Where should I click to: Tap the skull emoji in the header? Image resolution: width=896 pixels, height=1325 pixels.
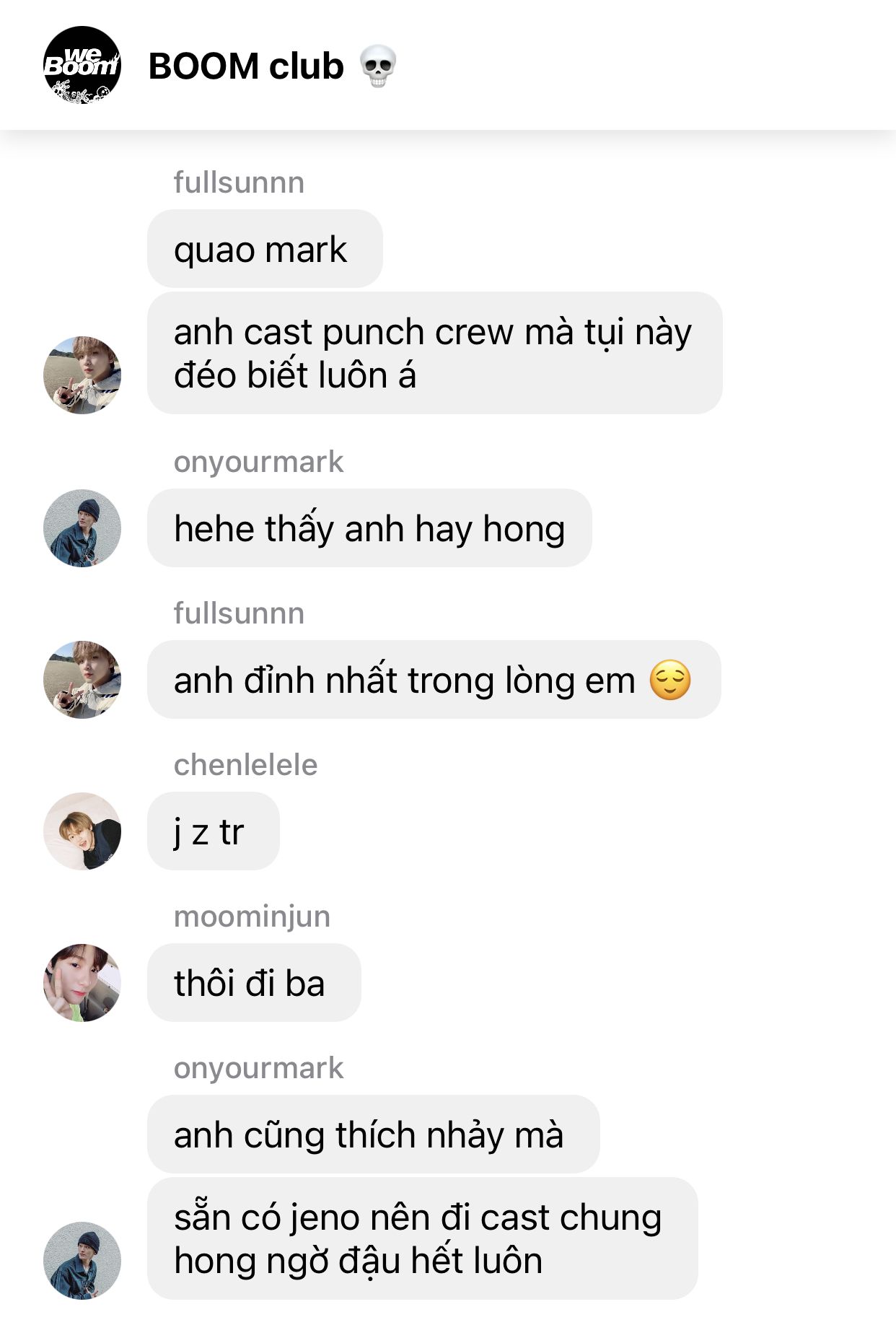pyautogui.click(x=378, y=66)
